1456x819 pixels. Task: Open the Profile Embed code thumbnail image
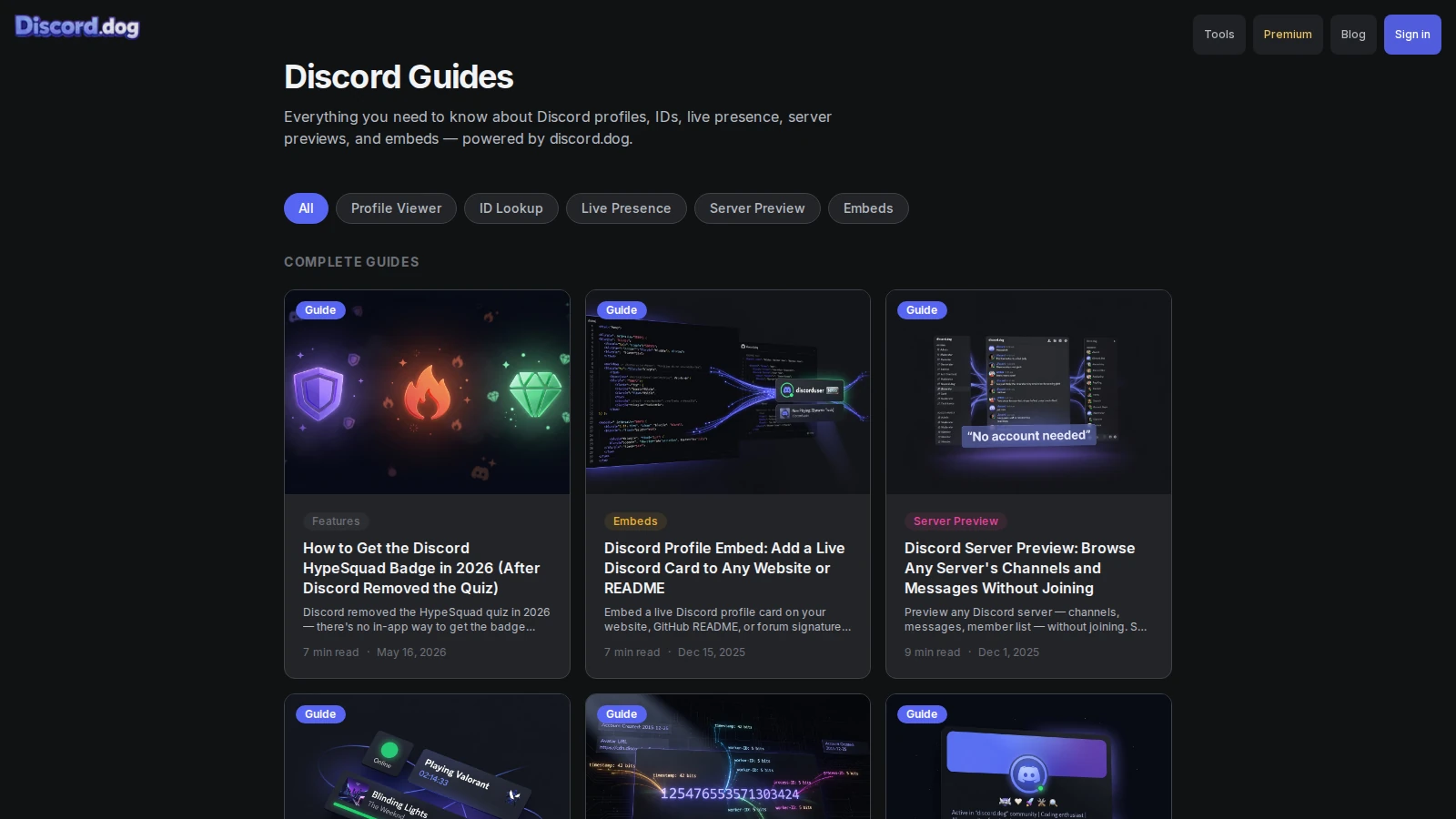click(x=728, y=392)
